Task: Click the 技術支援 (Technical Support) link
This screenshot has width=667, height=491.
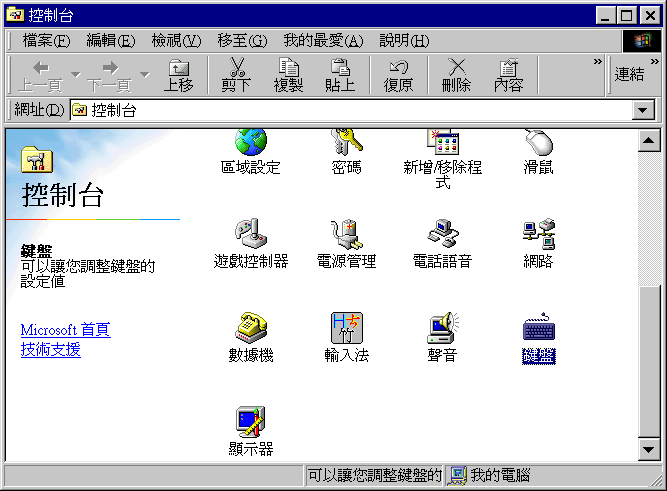Action: tap(50, 349)
